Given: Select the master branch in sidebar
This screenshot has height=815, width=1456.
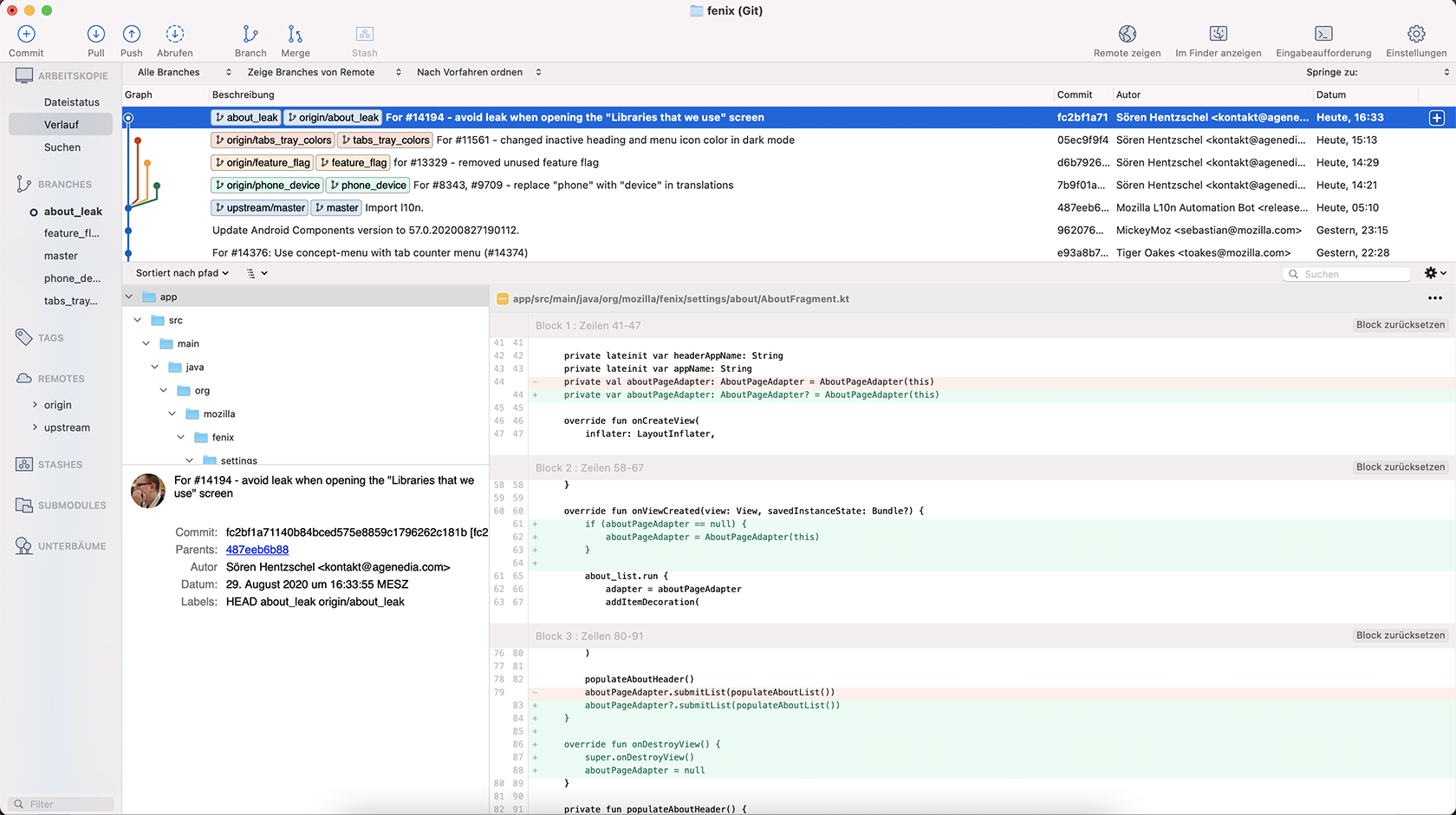Looking at the screenshot, I should click(61, 256).
